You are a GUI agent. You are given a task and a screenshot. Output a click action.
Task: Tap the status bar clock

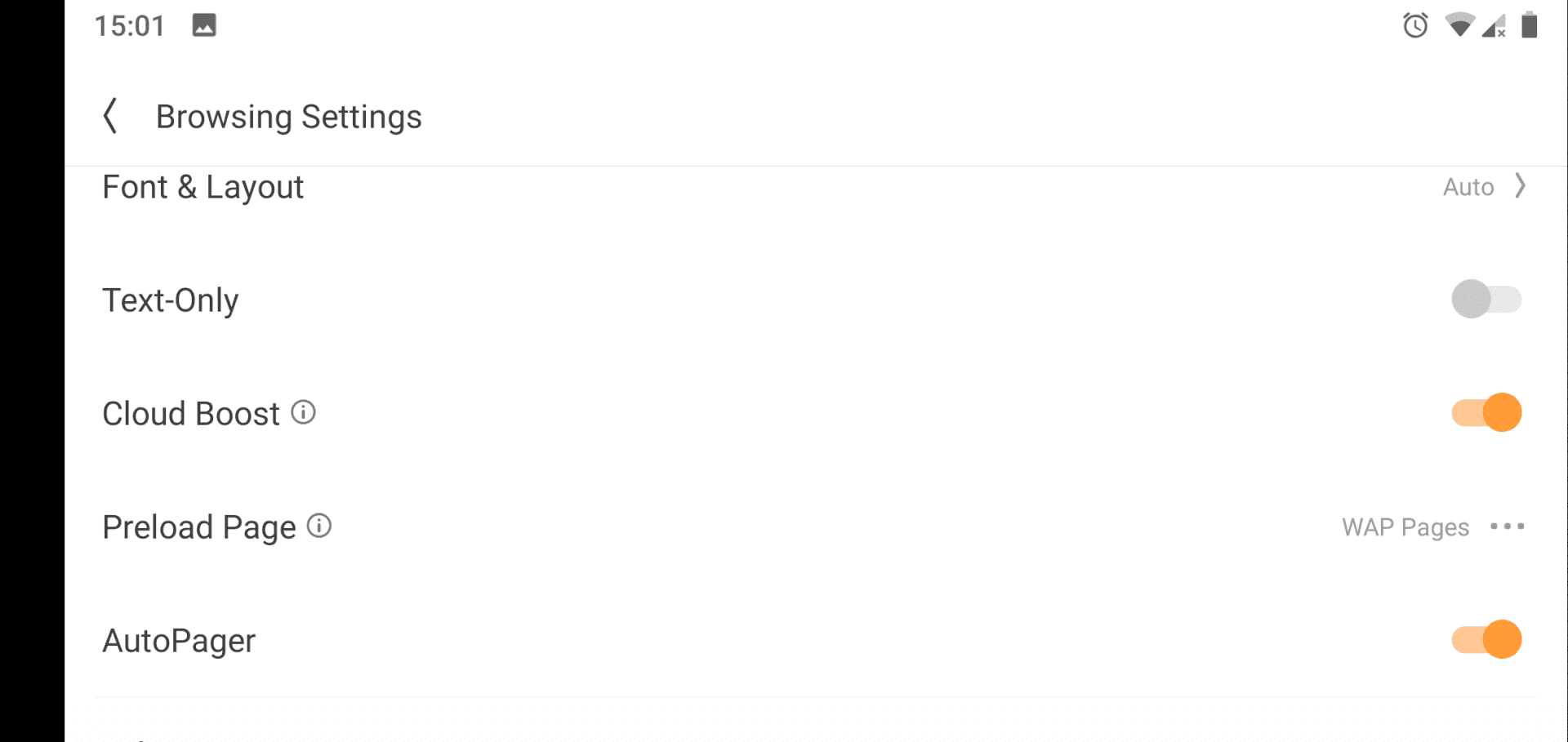click(129, 26)
